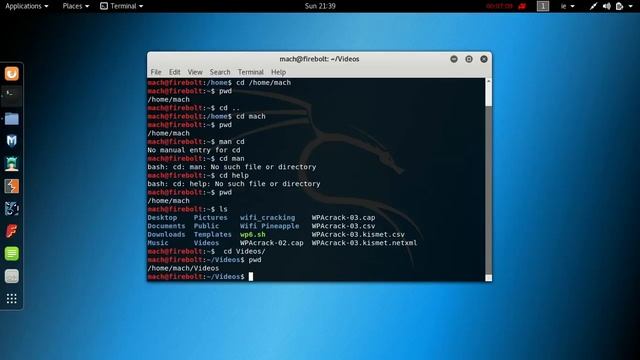Click the 'cd Videos/' command text
This screenshot has height=360, width=640.
click(x=244, y=251)
